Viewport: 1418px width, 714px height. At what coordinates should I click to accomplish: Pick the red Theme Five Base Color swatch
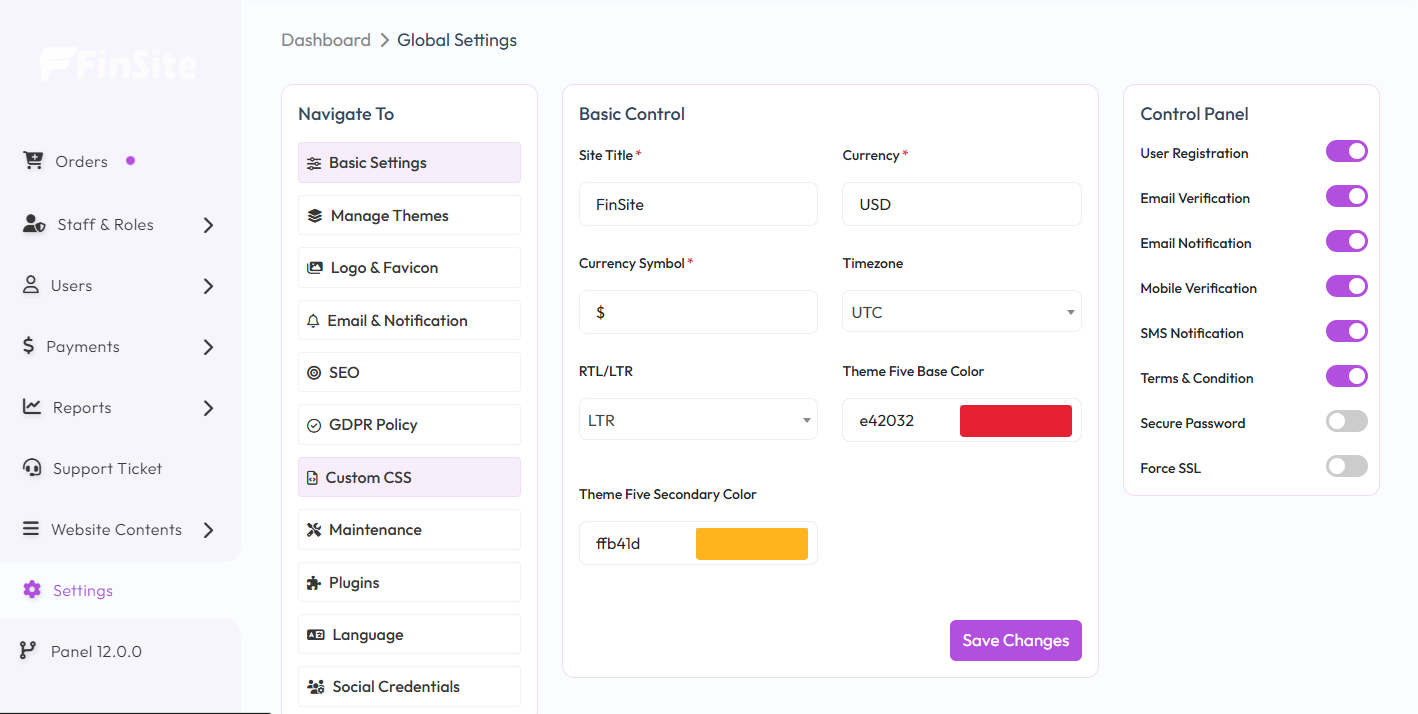click(1015, 421)
